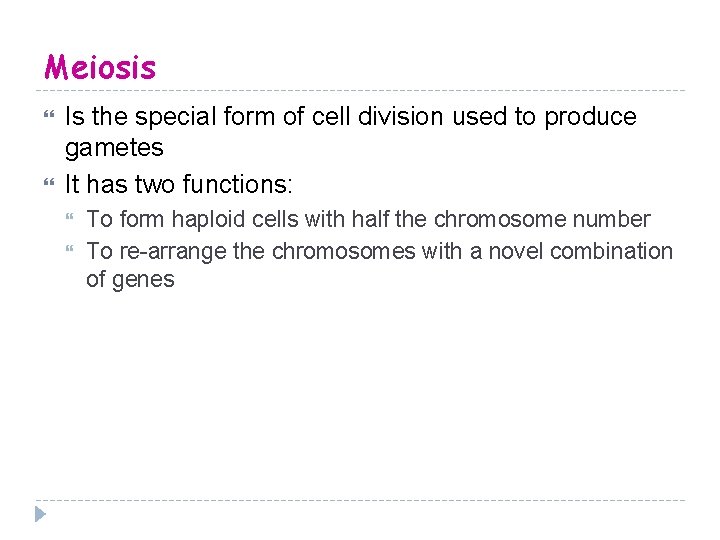The width and height of the screenshot is (720, 540).
Task: Click the phrase "chromosome number"
Action: pos(542,220)
